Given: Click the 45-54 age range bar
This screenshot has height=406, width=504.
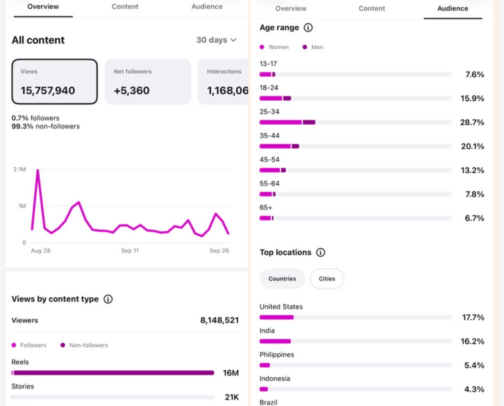Looking at the screenshot, I should point(355,170).
